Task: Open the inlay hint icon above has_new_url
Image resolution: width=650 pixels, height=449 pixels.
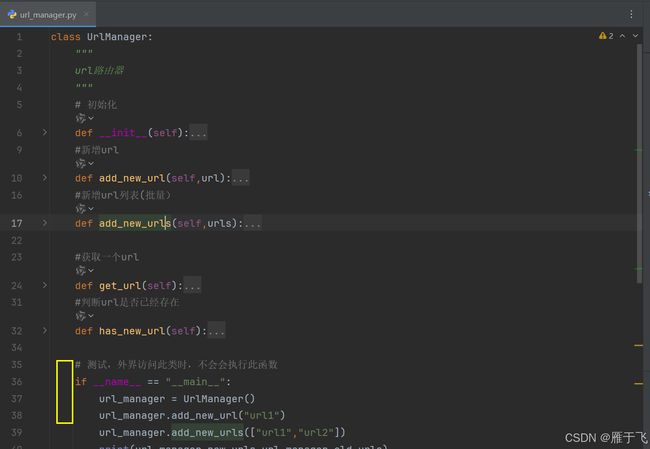Action: point(84,316)
